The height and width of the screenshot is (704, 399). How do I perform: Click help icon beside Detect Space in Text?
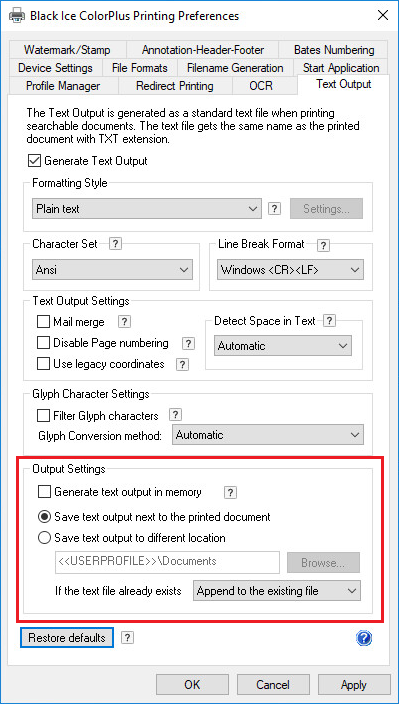click(x=329, y=321)
